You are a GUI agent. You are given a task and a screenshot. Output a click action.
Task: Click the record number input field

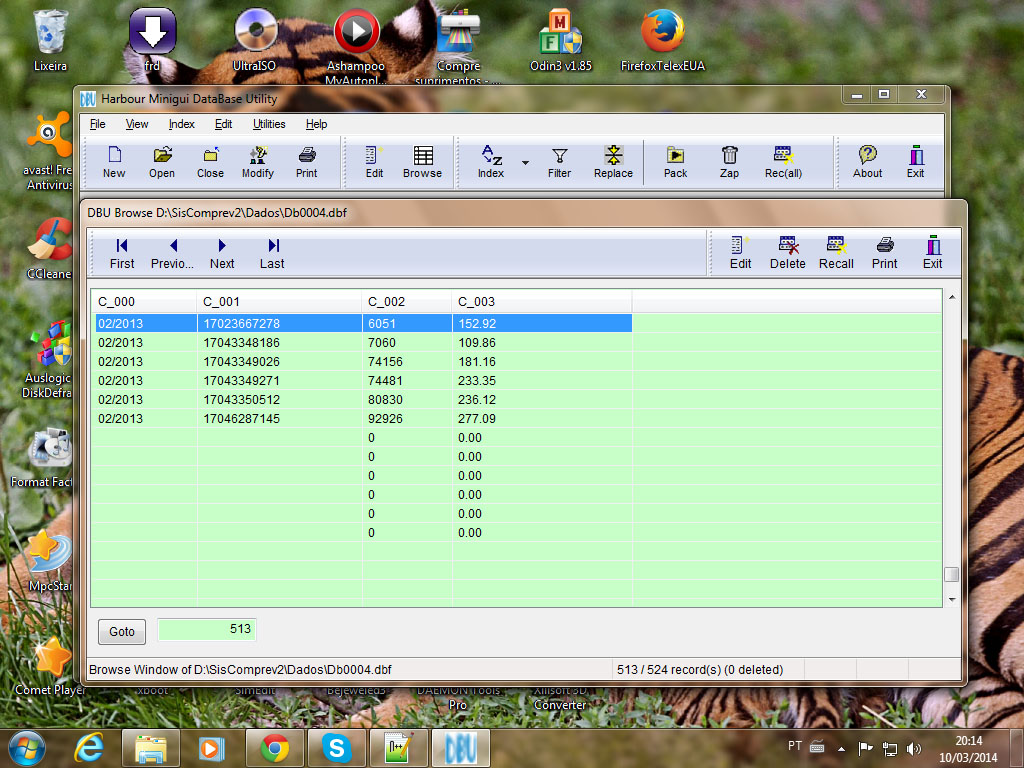206,630
